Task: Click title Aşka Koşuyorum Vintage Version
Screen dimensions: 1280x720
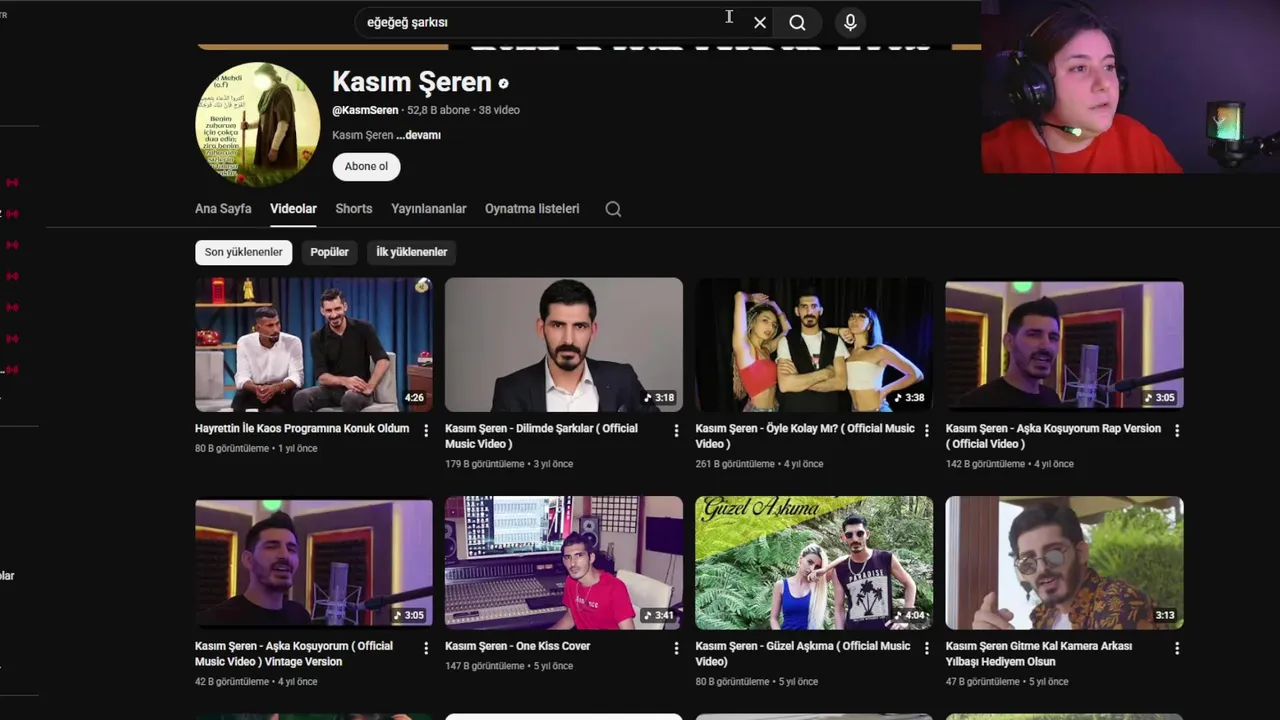Action: pyautogui.click(x=294, y=654)
